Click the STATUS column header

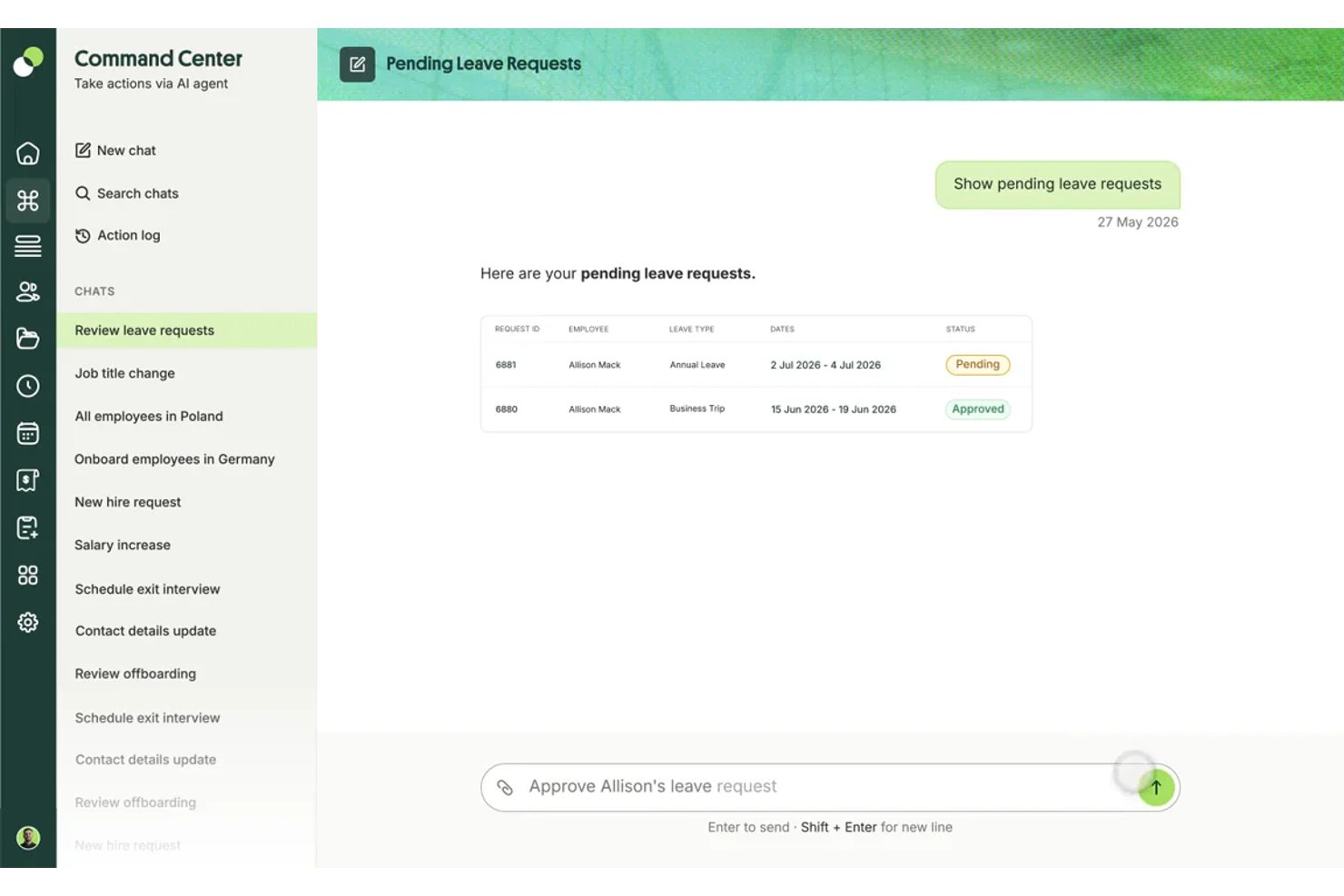tap(961, 330)
